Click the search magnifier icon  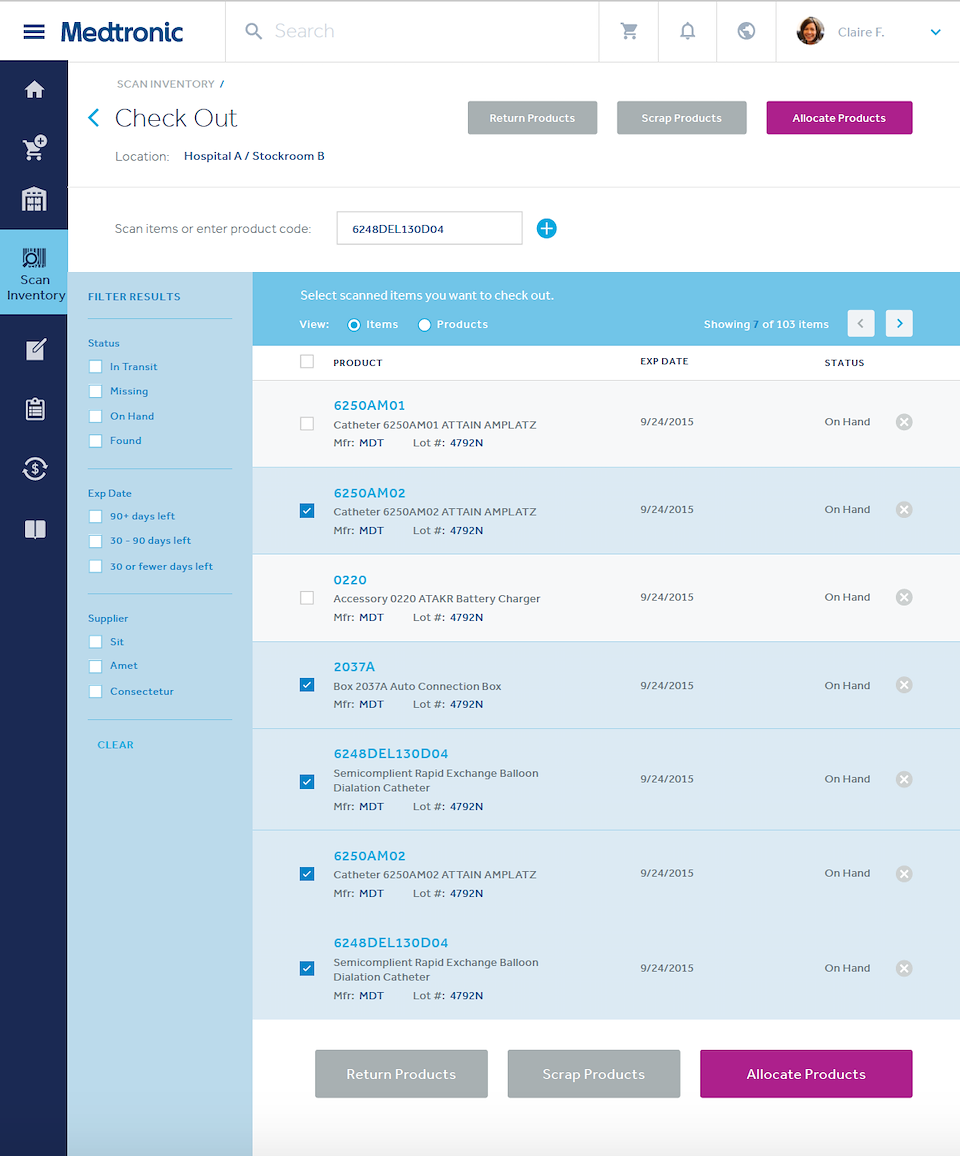253,31
